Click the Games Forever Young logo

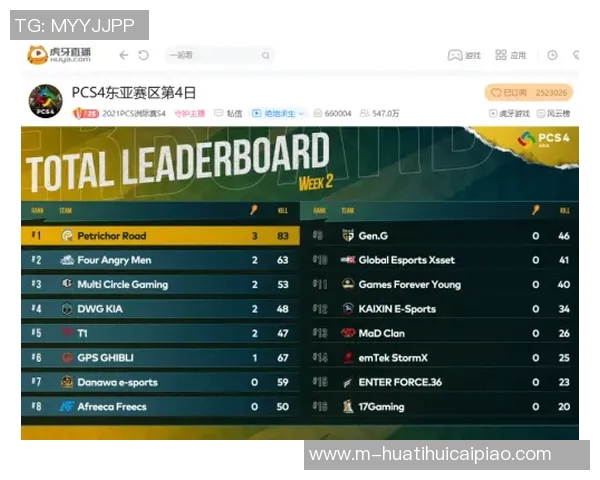click(348, 284)
